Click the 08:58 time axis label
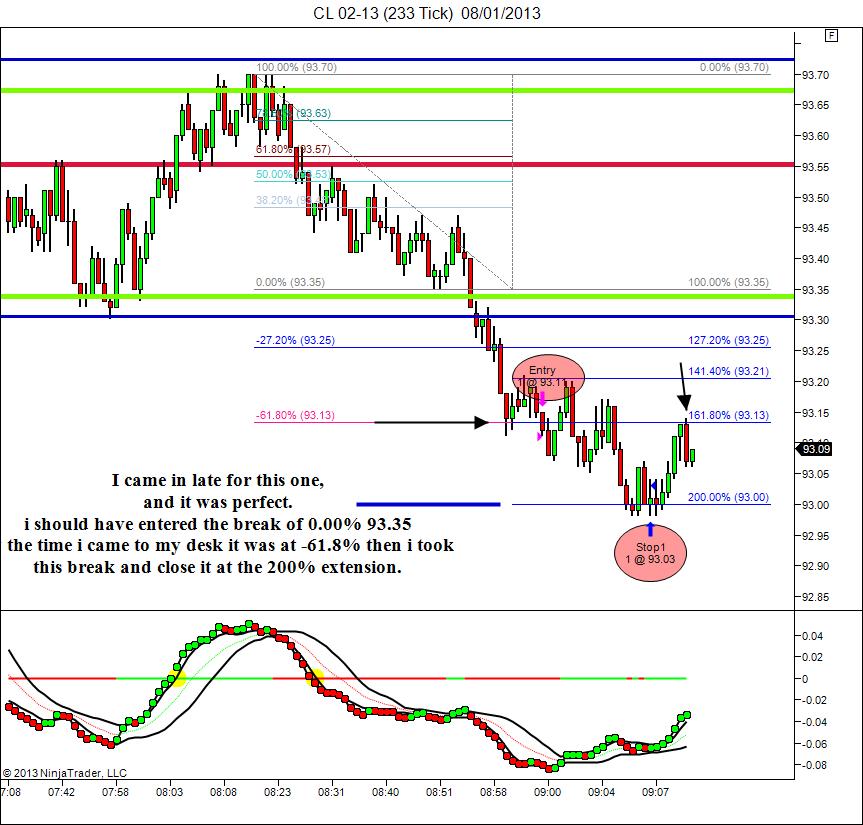 (493, 792)
